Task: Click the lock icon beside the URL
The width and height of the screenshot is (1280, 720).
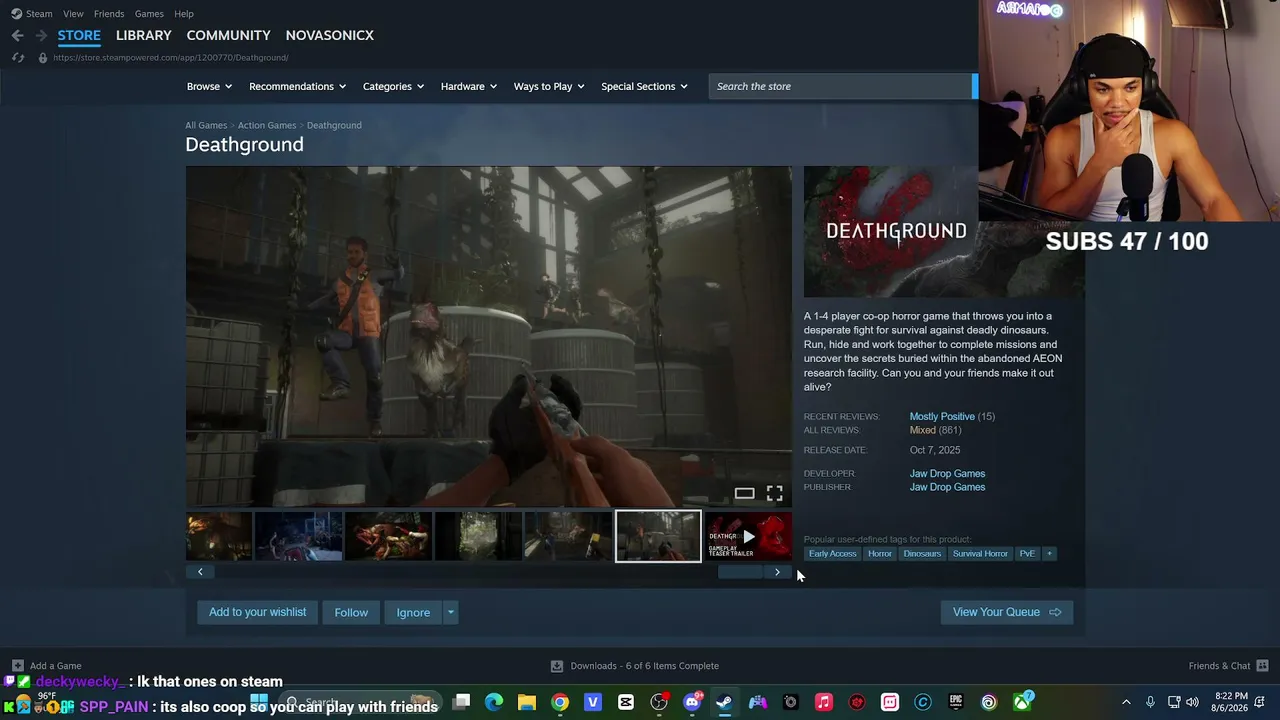Action: pyautogui.click(x=42, y=58)
